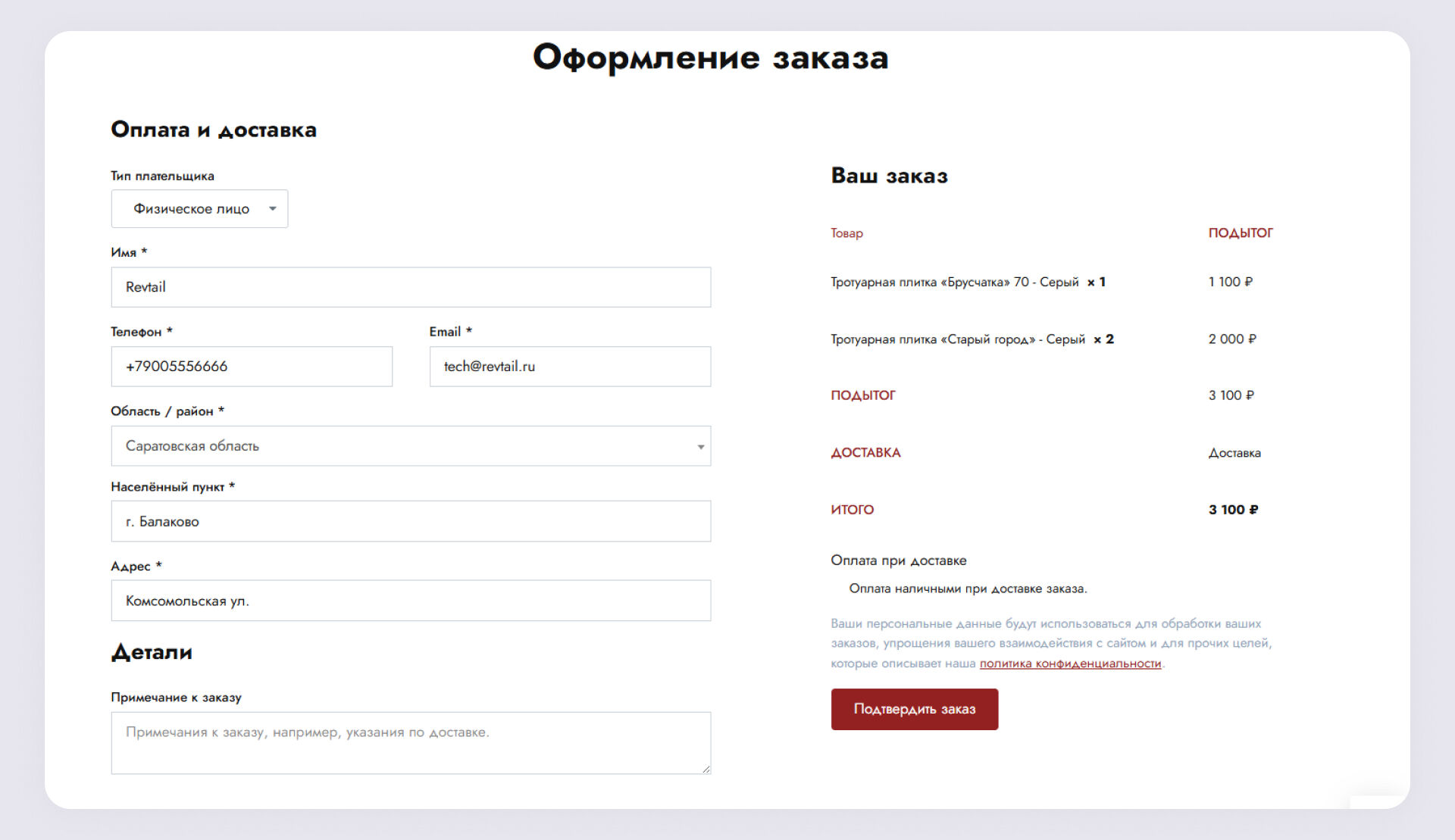Focus the Примечание к заказу textarea

tap(410, 742)
